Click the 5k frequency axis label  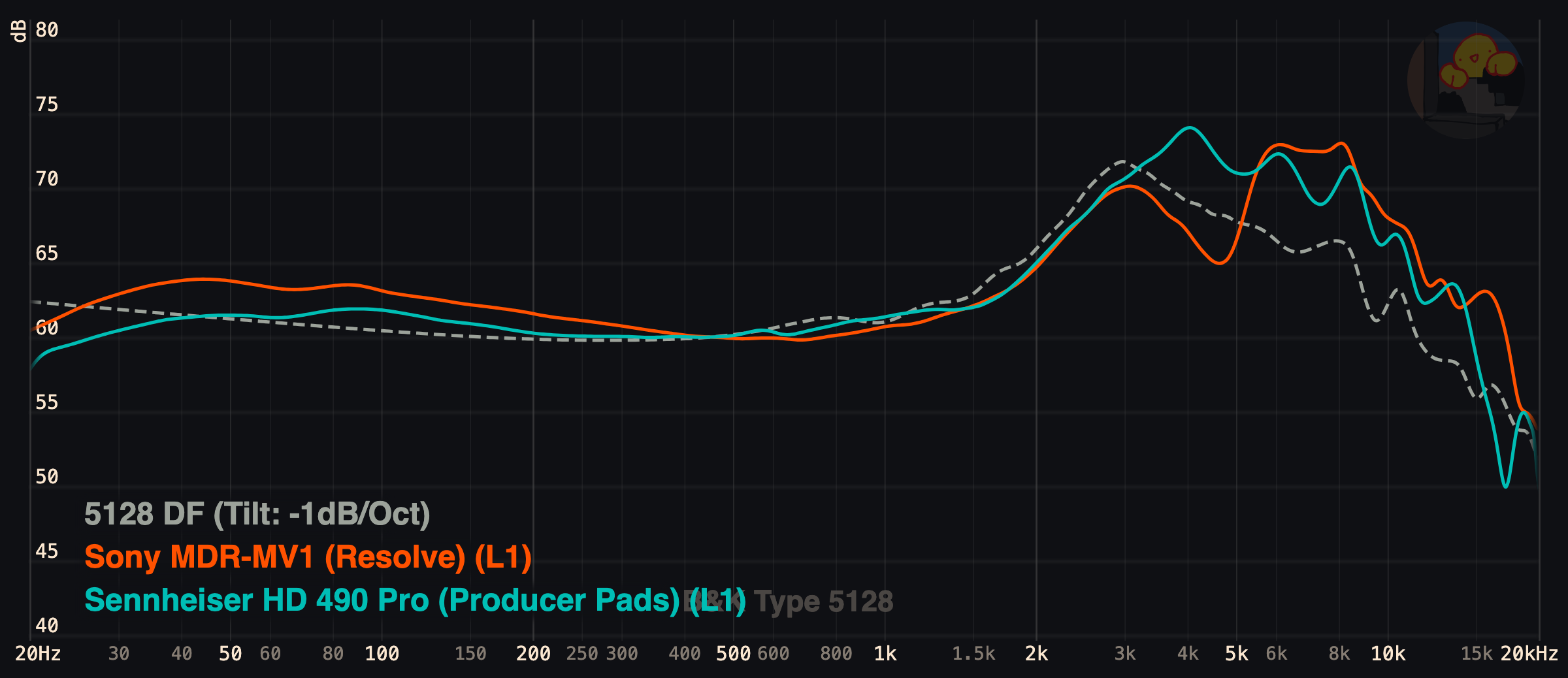pos(1236,654)
